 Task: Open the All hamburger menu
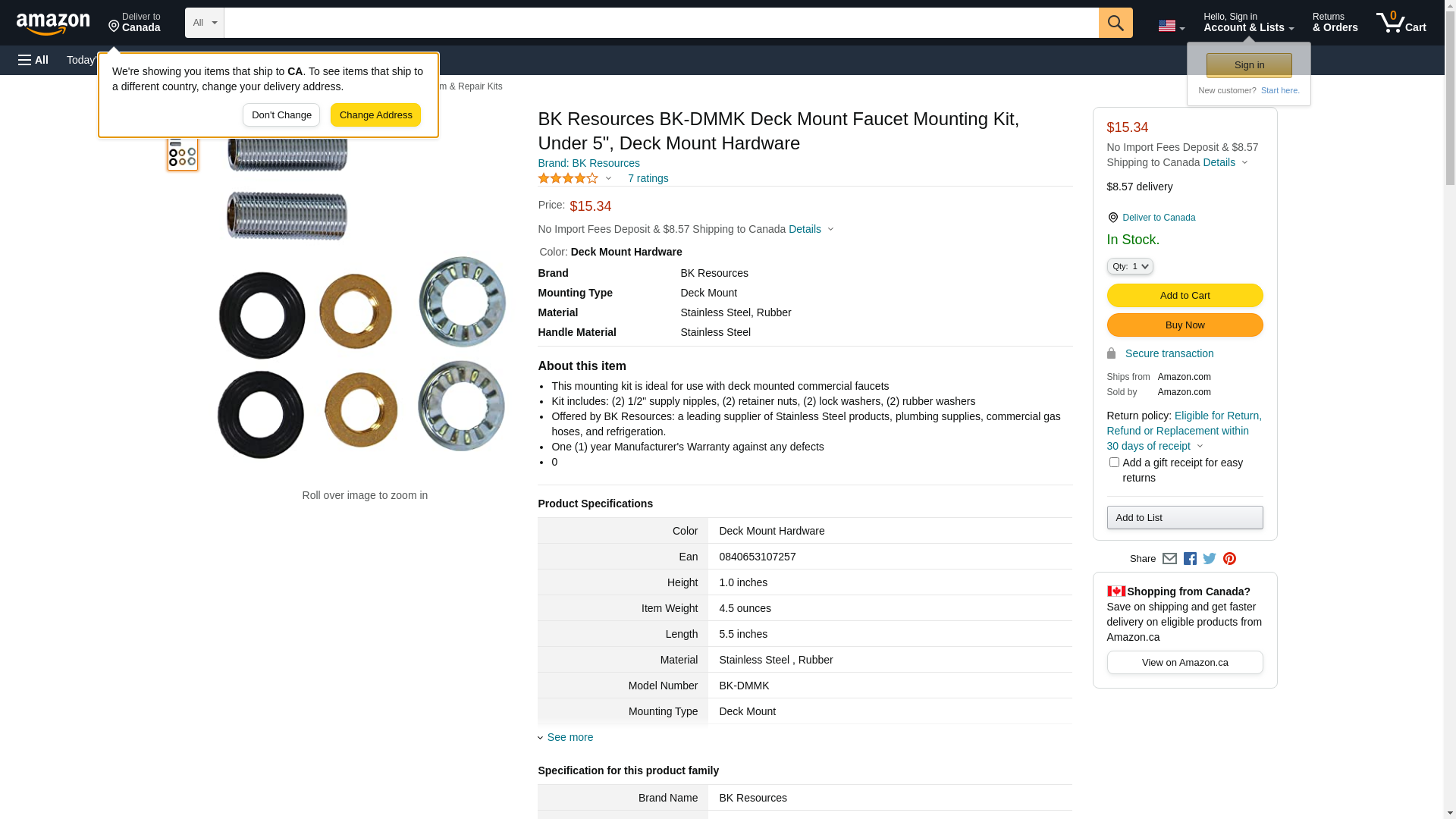pos(33,60)
